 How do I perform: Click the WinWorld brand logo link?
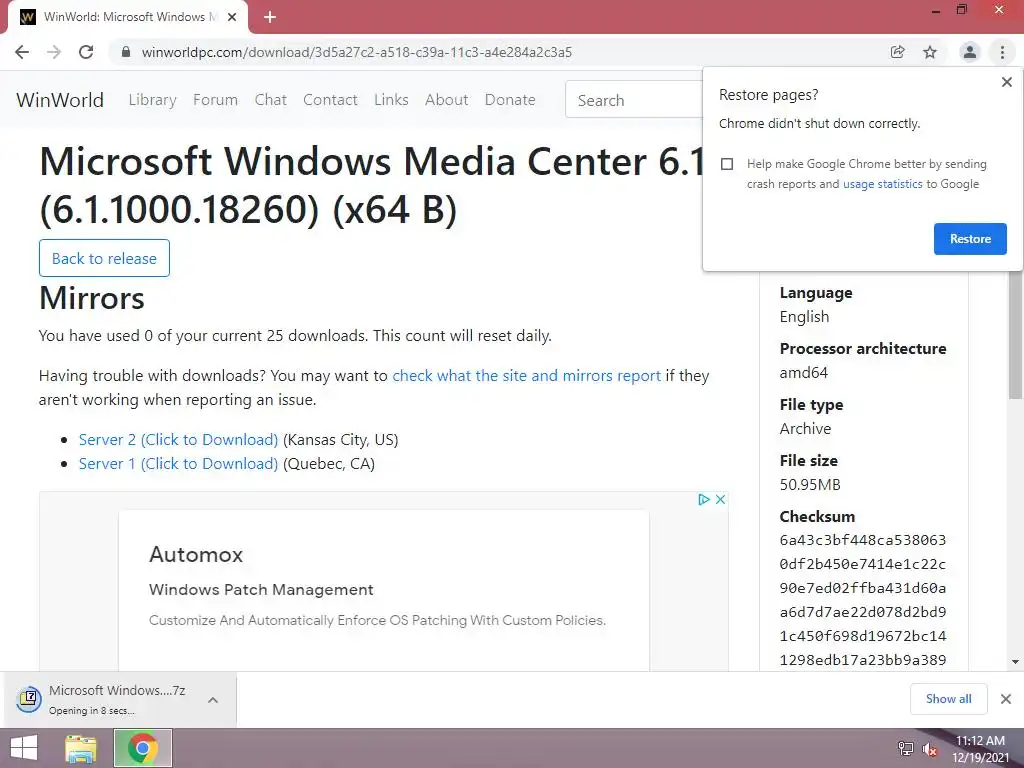[60, 100]
